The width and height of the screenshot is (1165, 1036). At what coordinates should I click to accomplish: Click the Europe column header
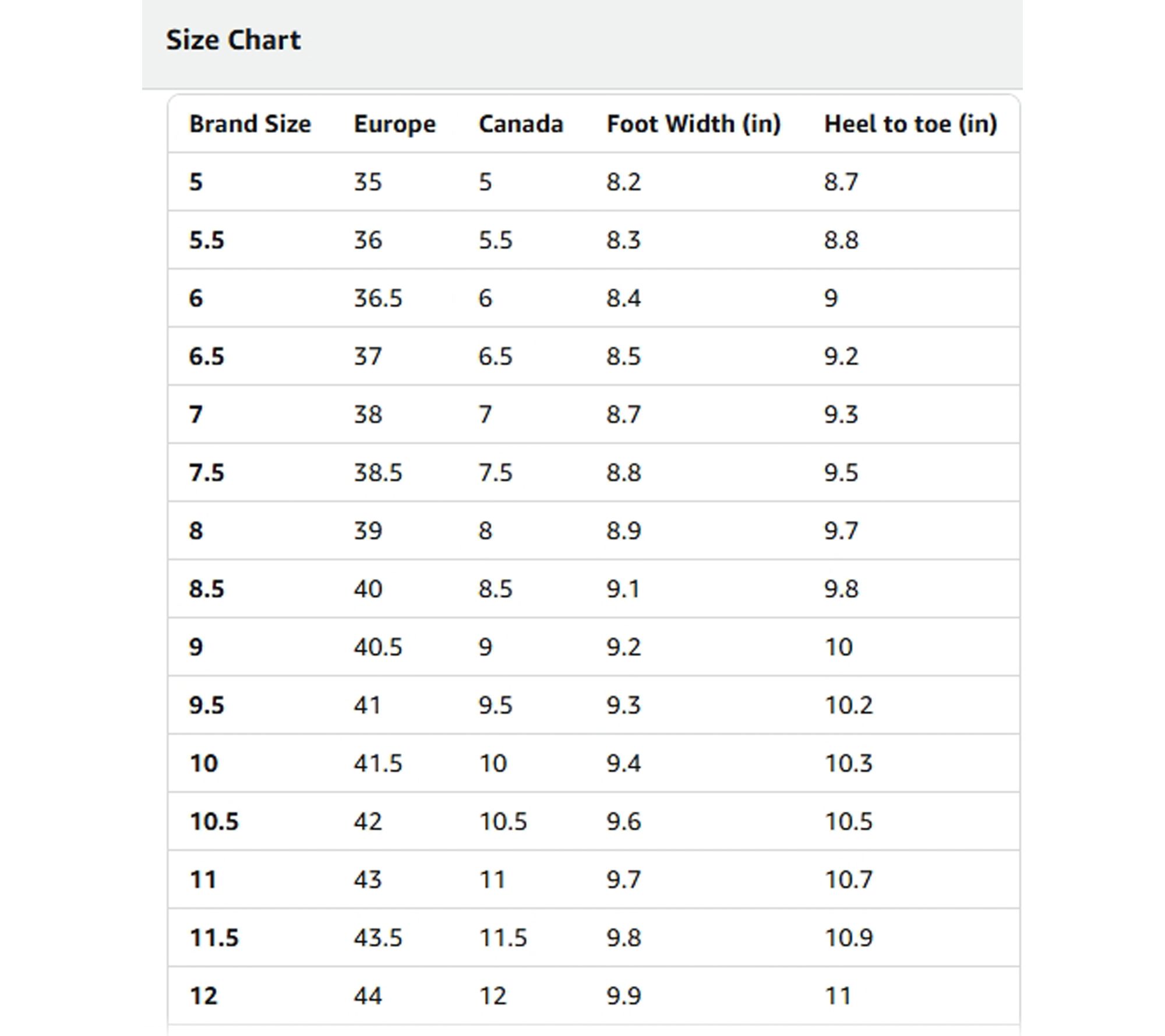coord(394,124)
